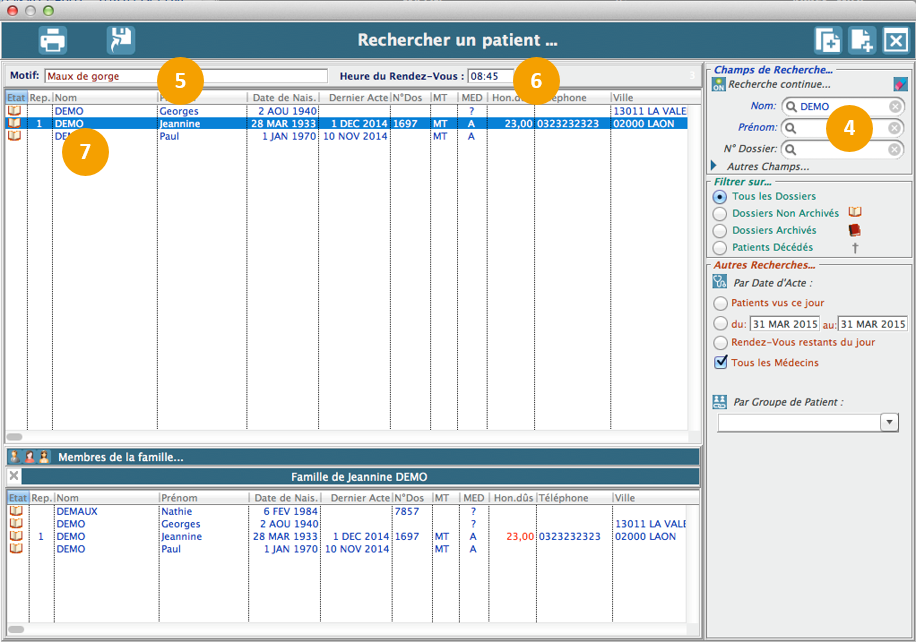This screenshot has height=642, width=916.
Task: Select patient Georges DEMO in the top list
Action: tap(180, 111)
